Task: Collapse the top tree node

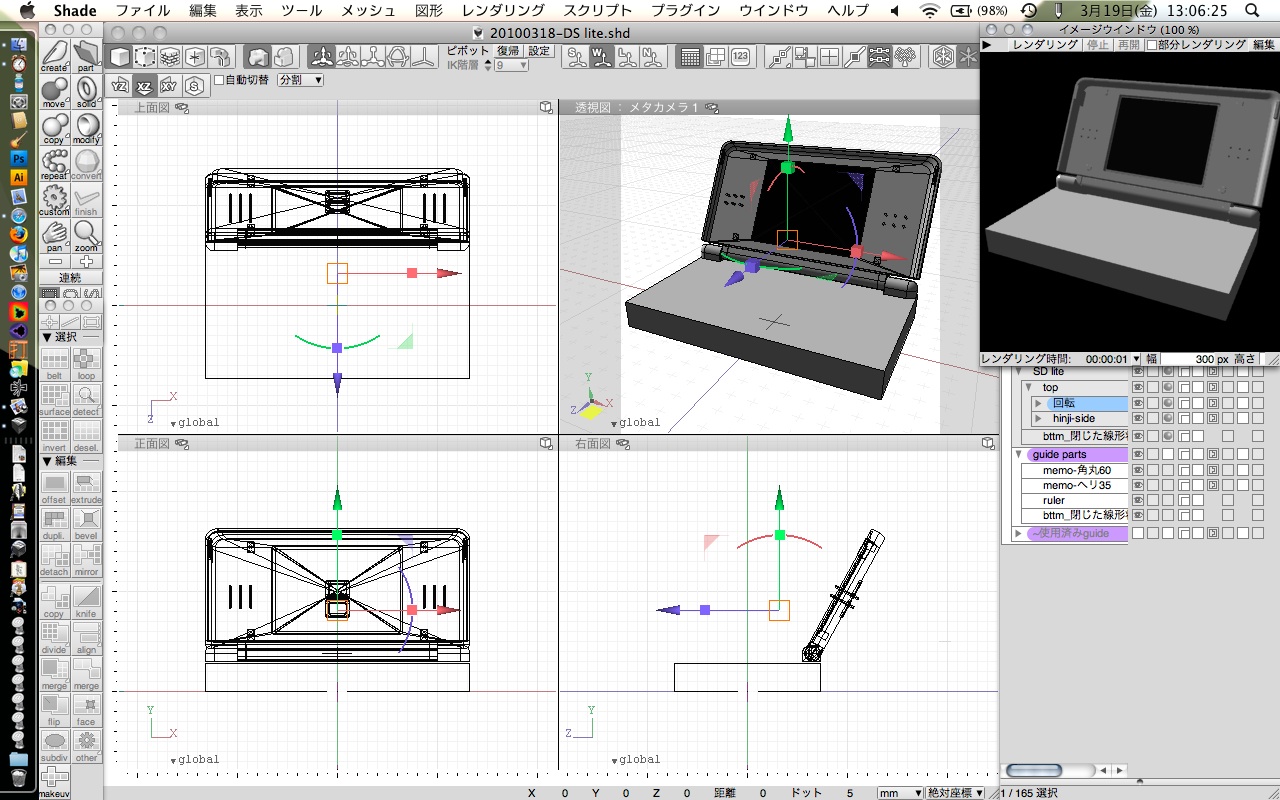Action: [1029, 387]
